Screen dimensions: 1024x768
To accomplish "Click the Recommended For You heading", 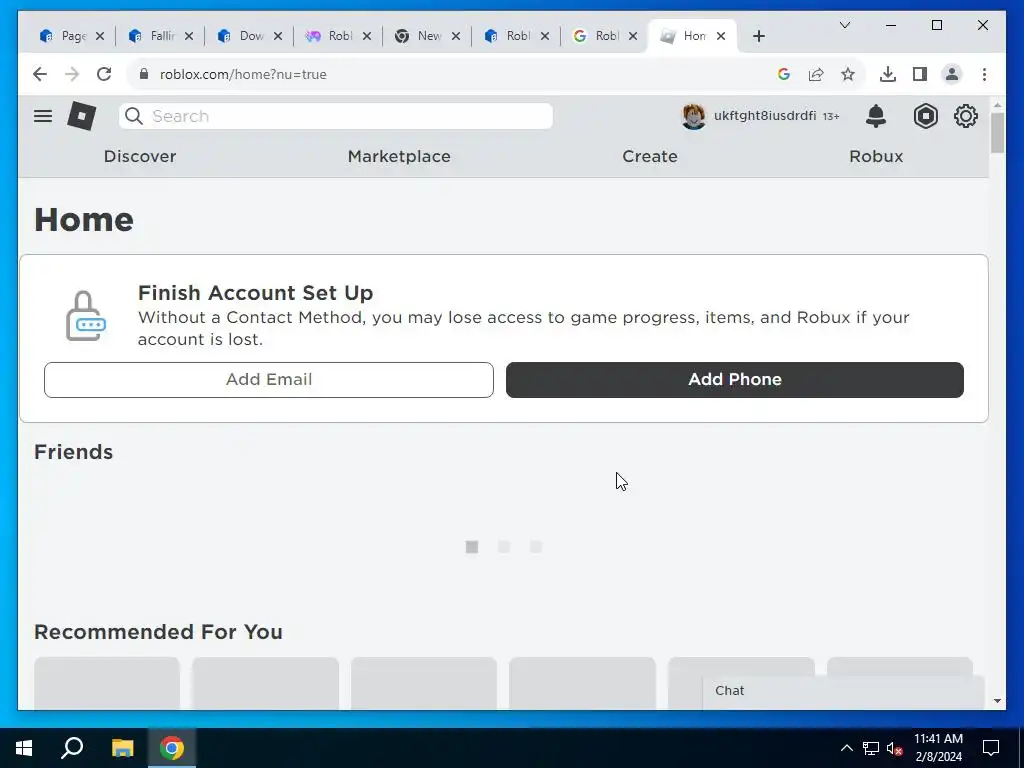I will [x=158, y=632].
